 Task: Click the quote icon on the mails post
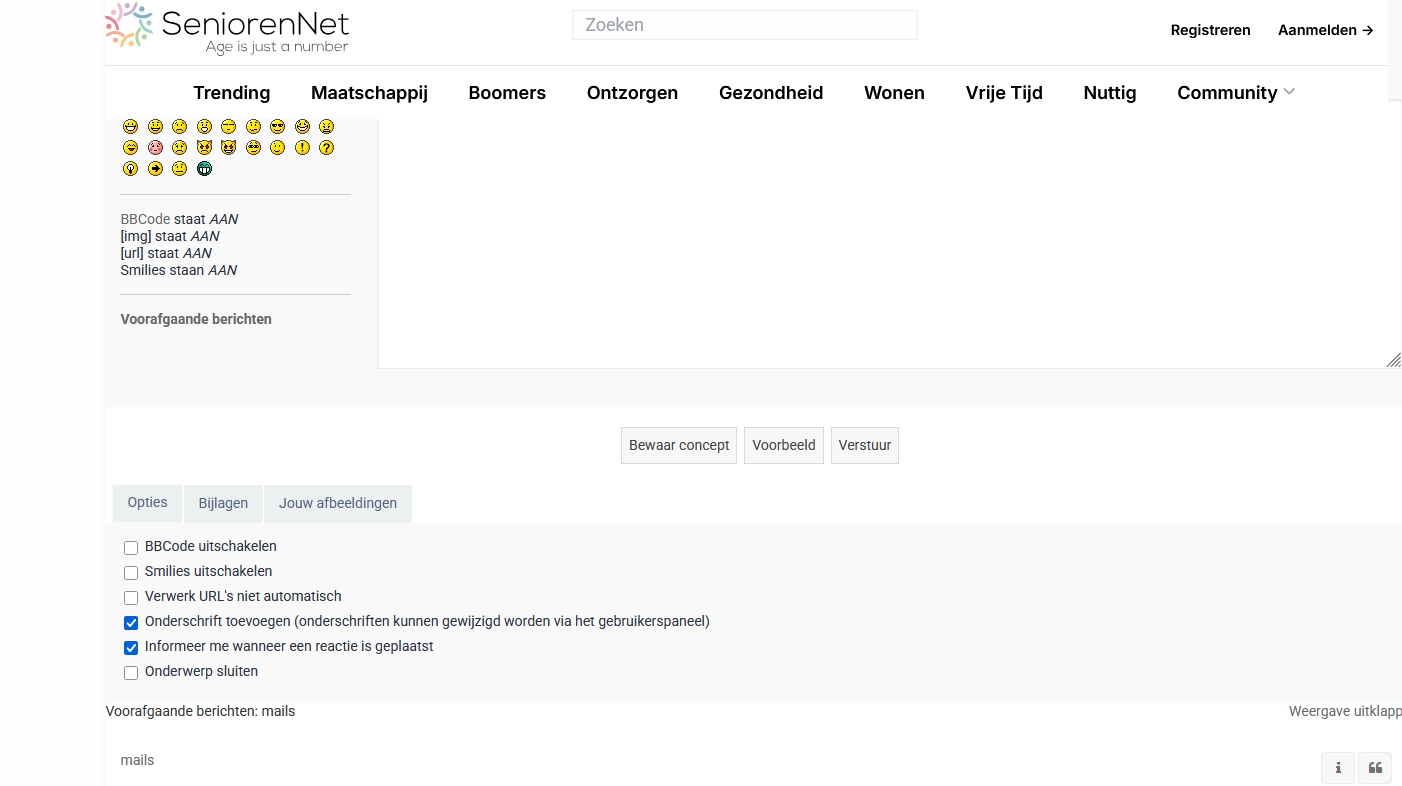pos(1375,768)
